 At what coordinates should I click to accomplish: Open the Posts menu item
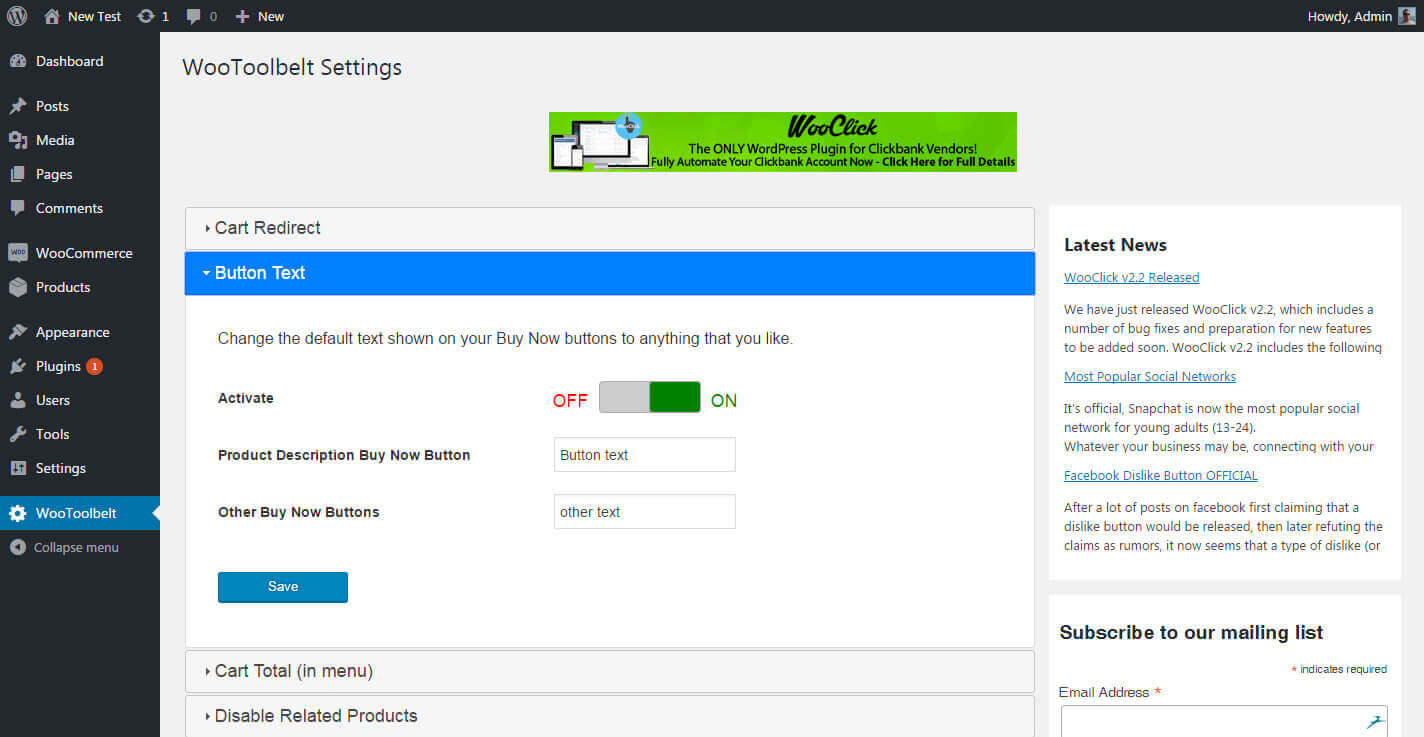[x=80, y=106]
